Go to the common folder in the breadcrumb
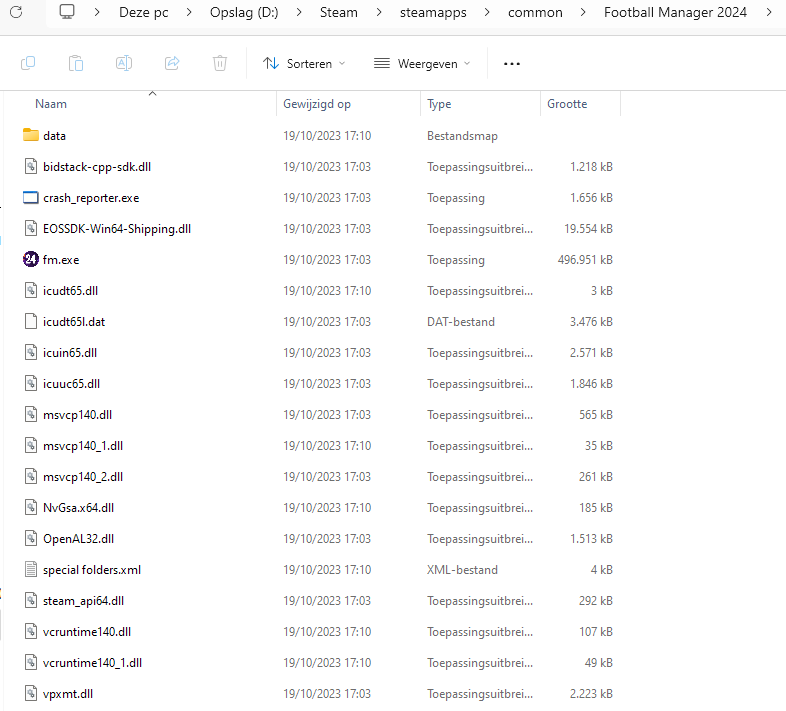Screen dimensions: 786x711 [x=535, y=12]
